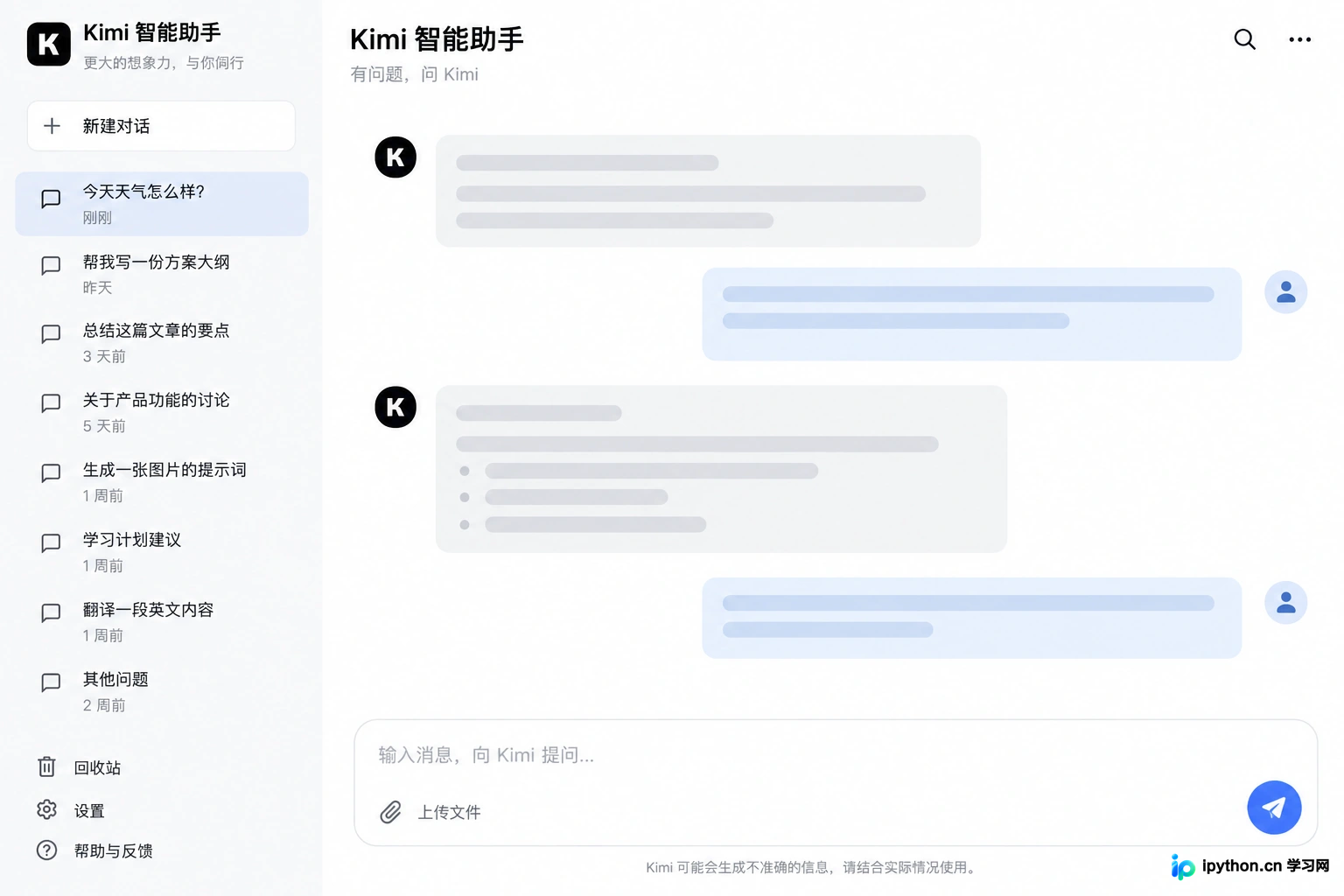Open conversation 总结这篇文章的要点
This screenshot has width=1344, height=896.
(162, 343)
